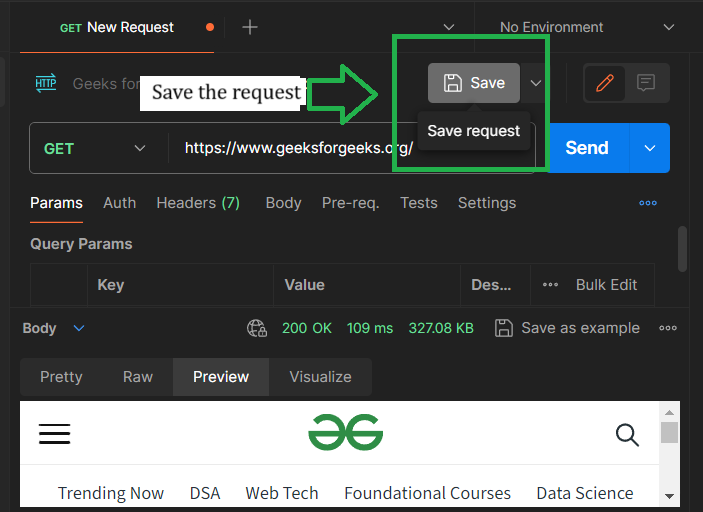Open query params column options dots

point(551,285)
